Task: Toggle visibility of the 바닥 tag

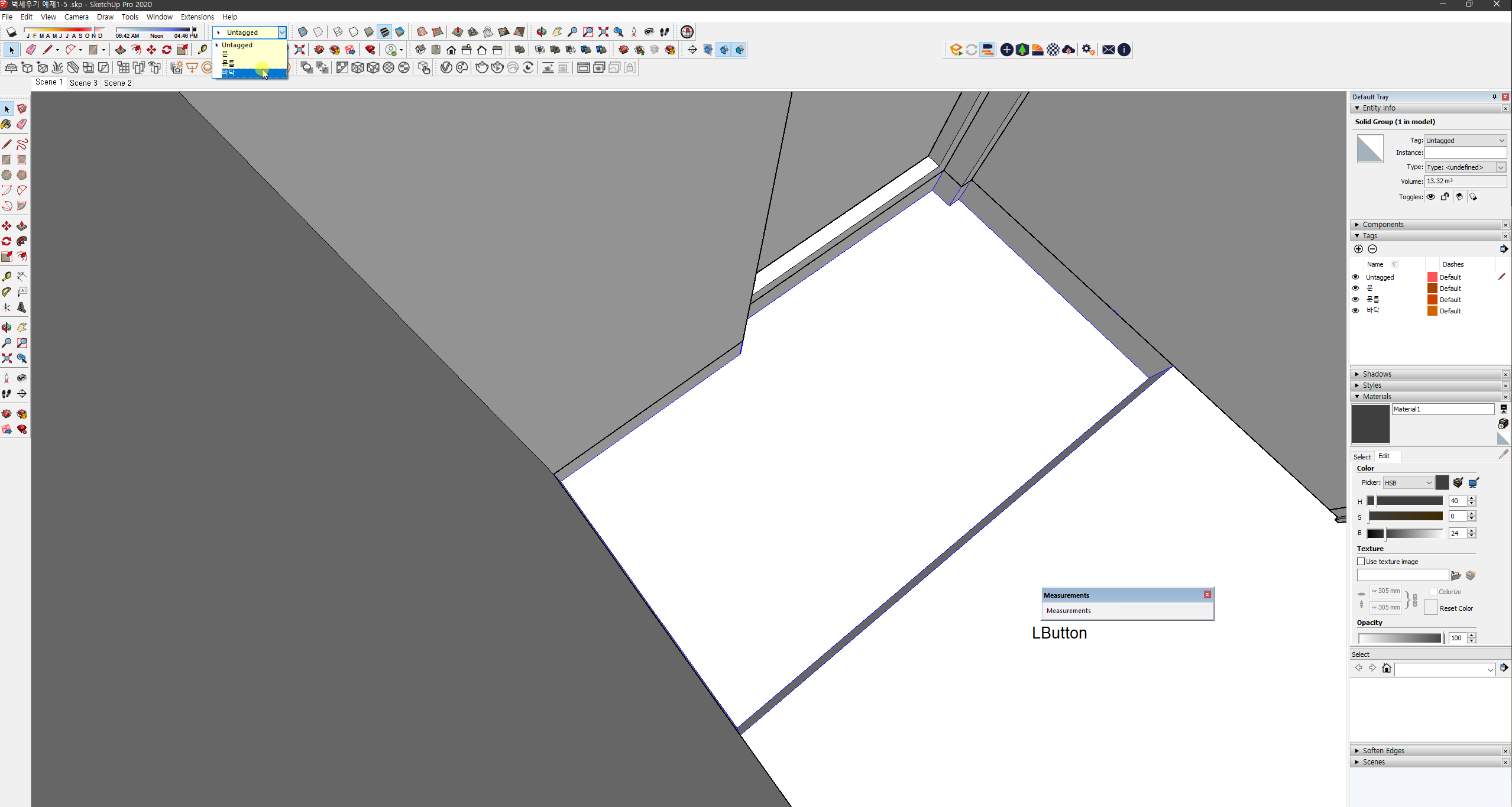Action: pos(1355,310)
